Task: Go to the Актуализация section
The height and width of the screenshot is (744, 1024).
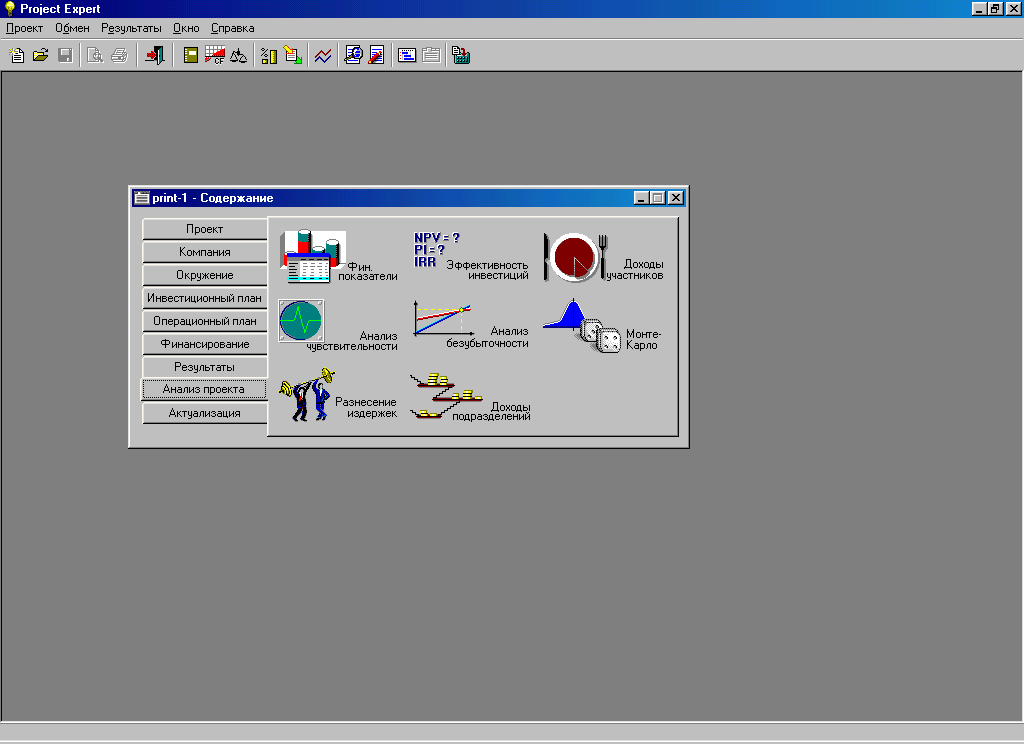Action: [x=204, y=413]
